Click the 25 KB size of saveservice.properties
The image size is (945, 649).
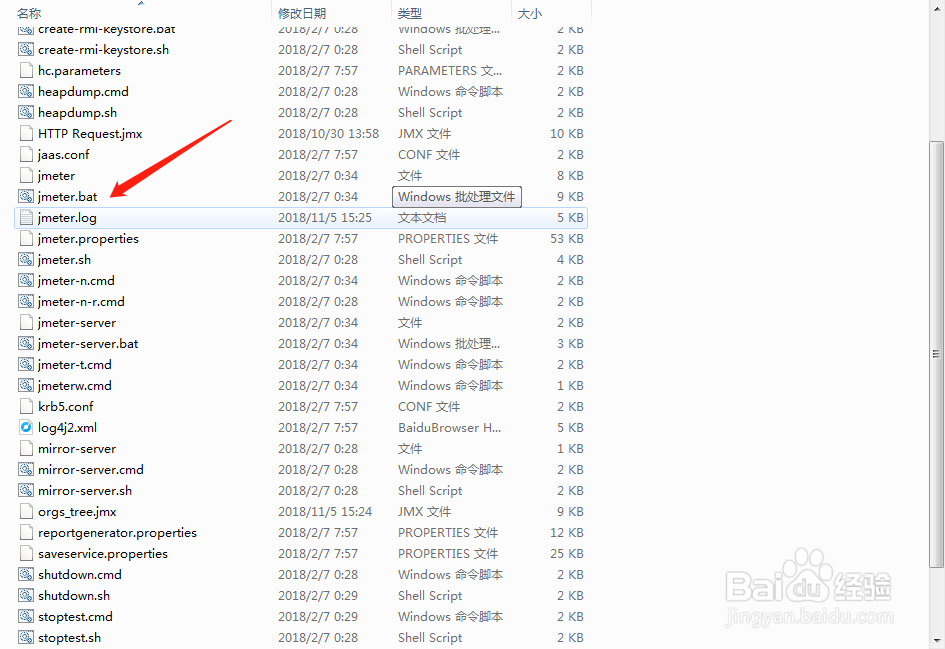(x=567, y=554)
